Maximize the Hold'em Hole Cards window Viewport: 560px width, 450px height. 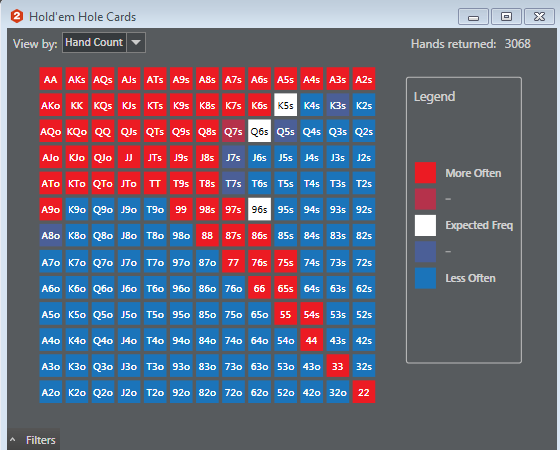tap(506, 16)
